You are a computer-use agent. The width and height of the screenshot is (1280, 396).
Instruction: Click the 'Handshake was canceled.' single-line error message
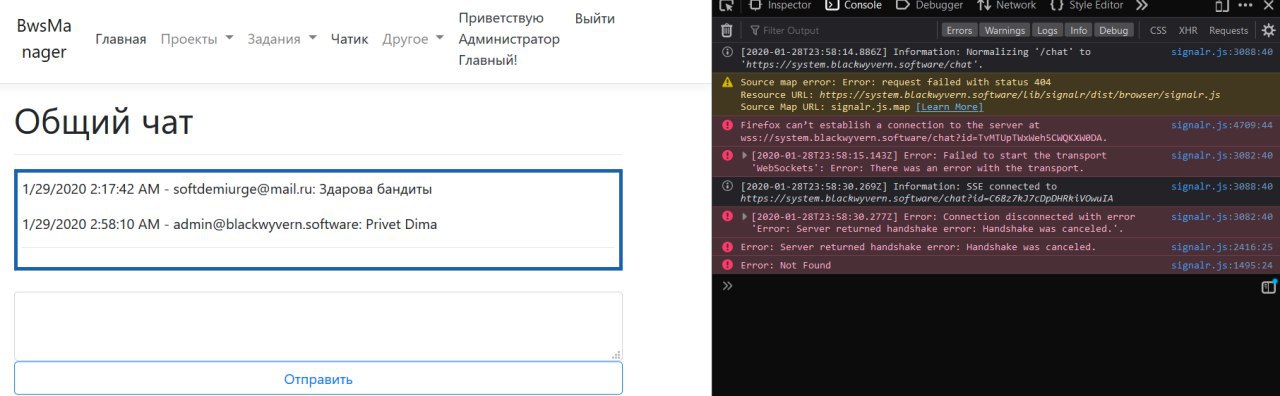pyautogui.click(x=918, y=247)
